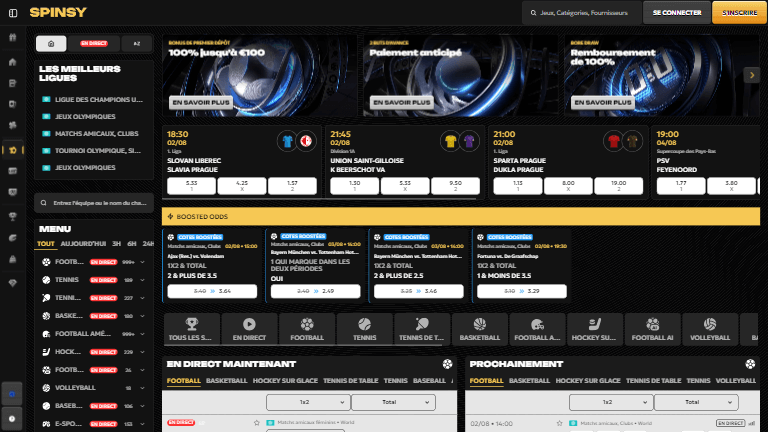The height and width of the screenshot is (432, 768).
Task: Select the Football américain helmet tile
Action: [537, 329]
